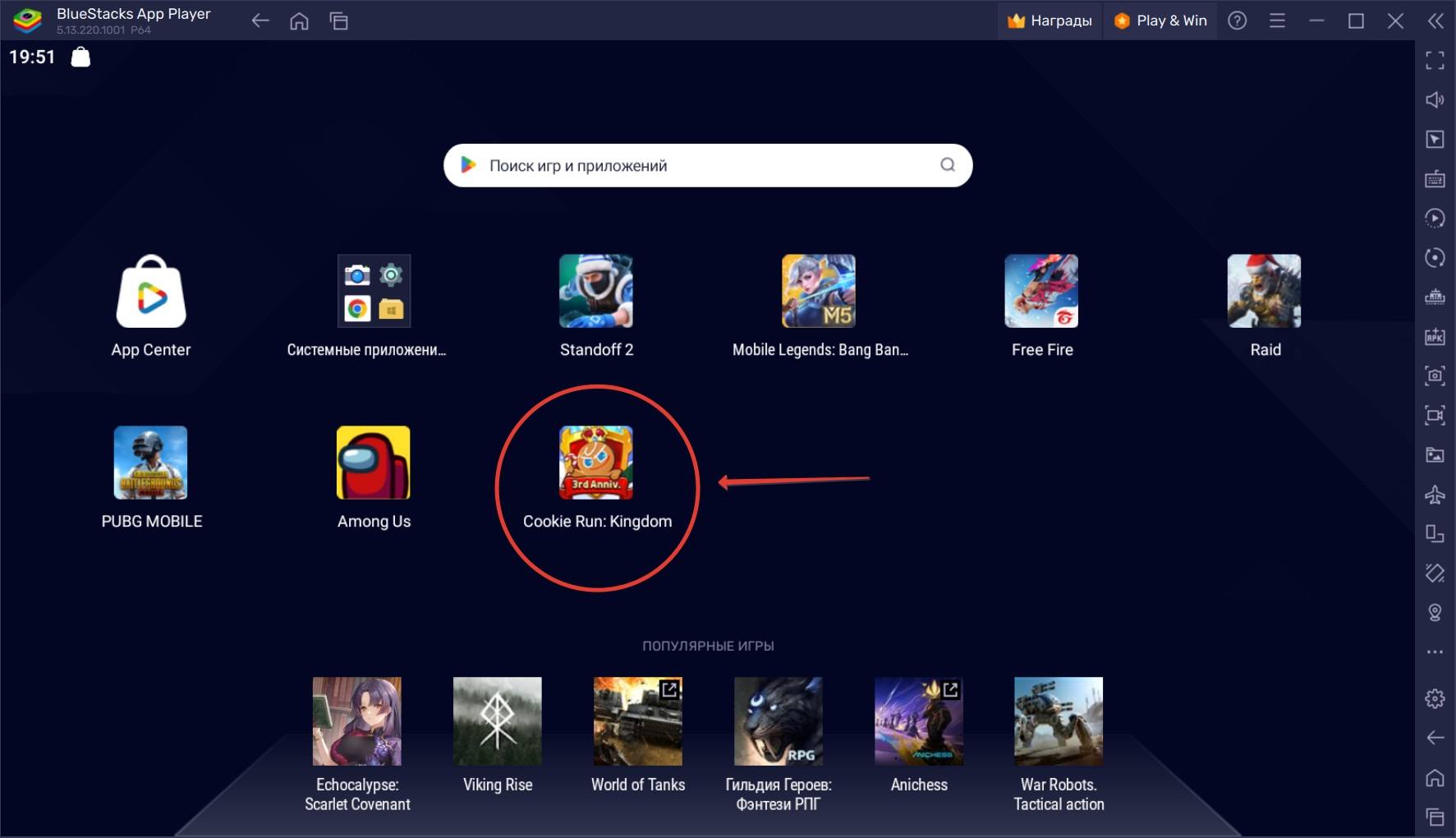The image size is (1456, 838).
Task: Open macro play icon in sidebar
Action: point(1435,218)
